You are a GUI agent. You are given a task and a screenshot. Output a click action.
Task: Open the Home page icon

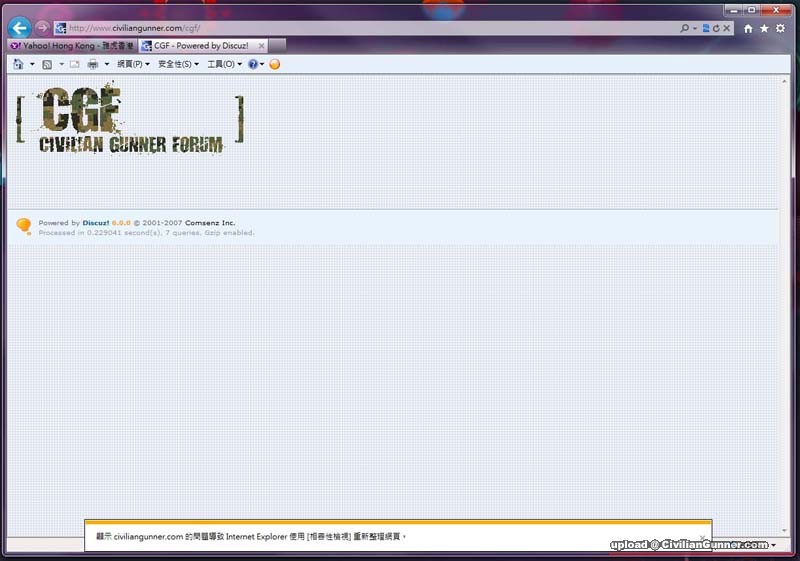(748, 29)
